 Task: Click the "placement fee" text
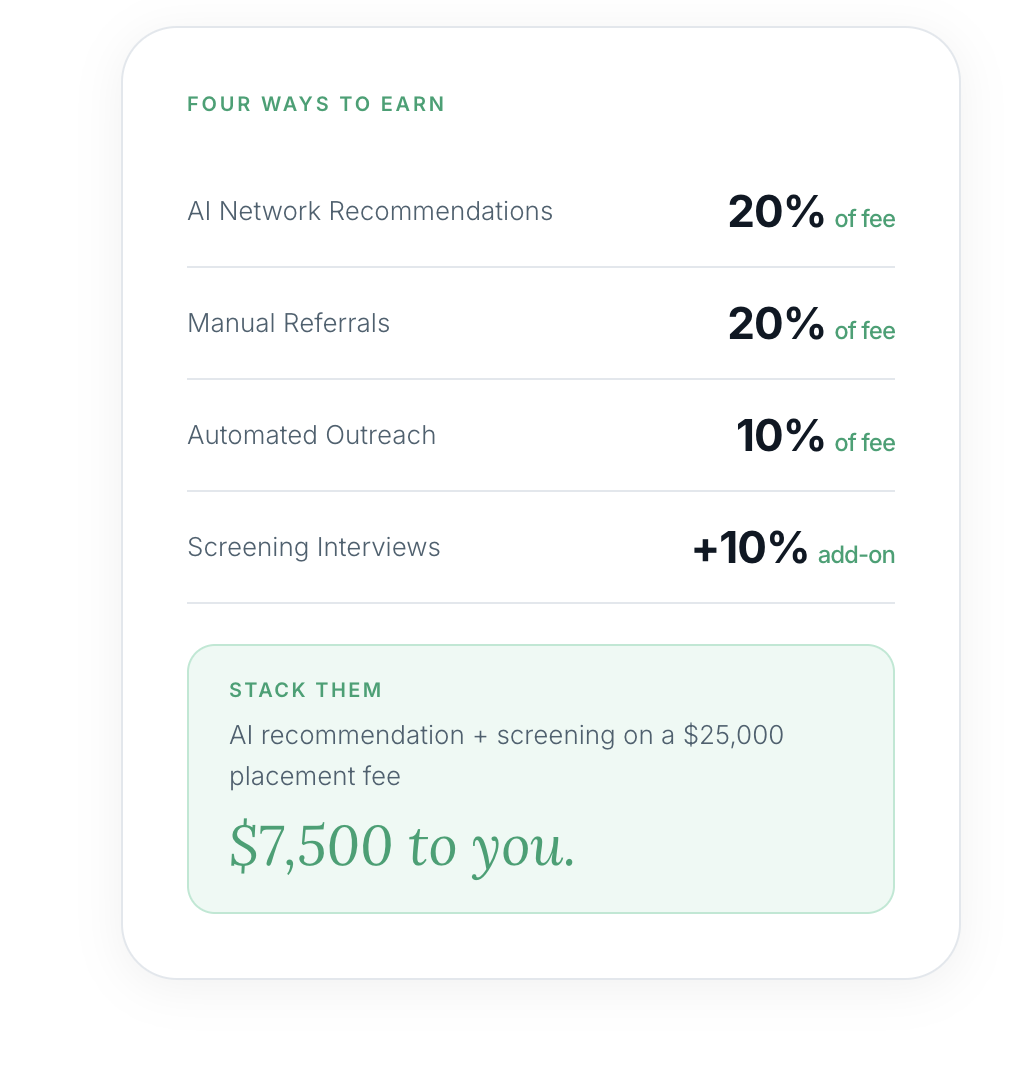tap(315, 777)
